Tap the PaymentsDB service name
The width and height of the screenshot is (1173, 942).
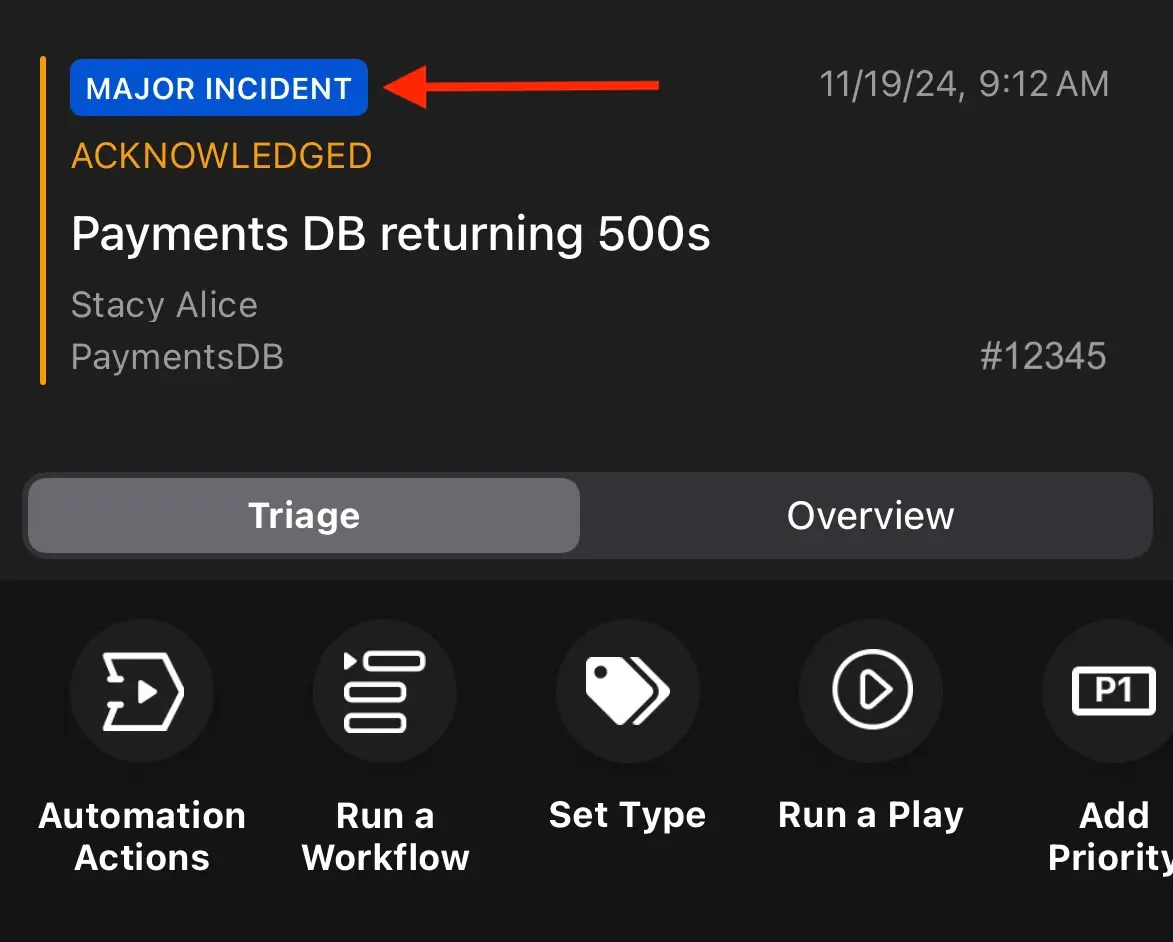(177, 357)
